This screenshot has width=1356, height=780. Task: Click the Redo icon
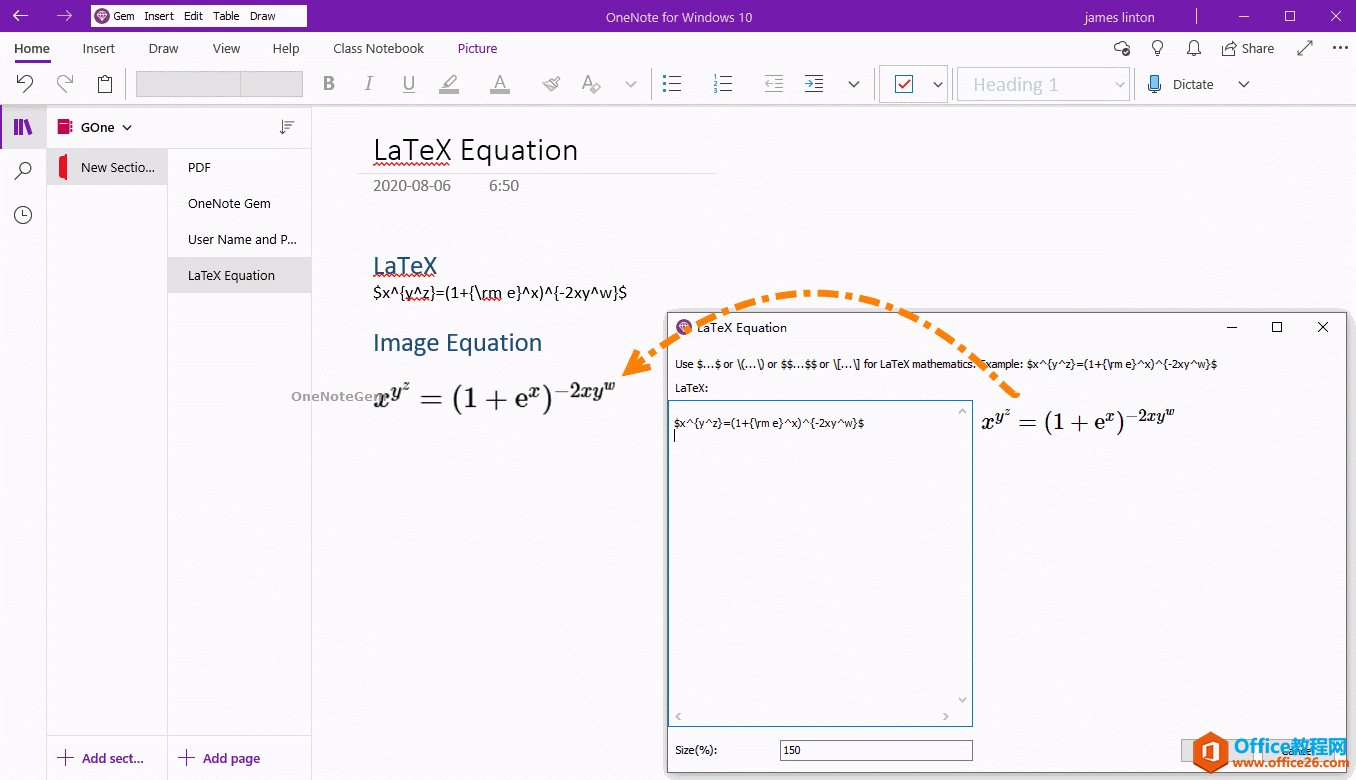[65, 84]
